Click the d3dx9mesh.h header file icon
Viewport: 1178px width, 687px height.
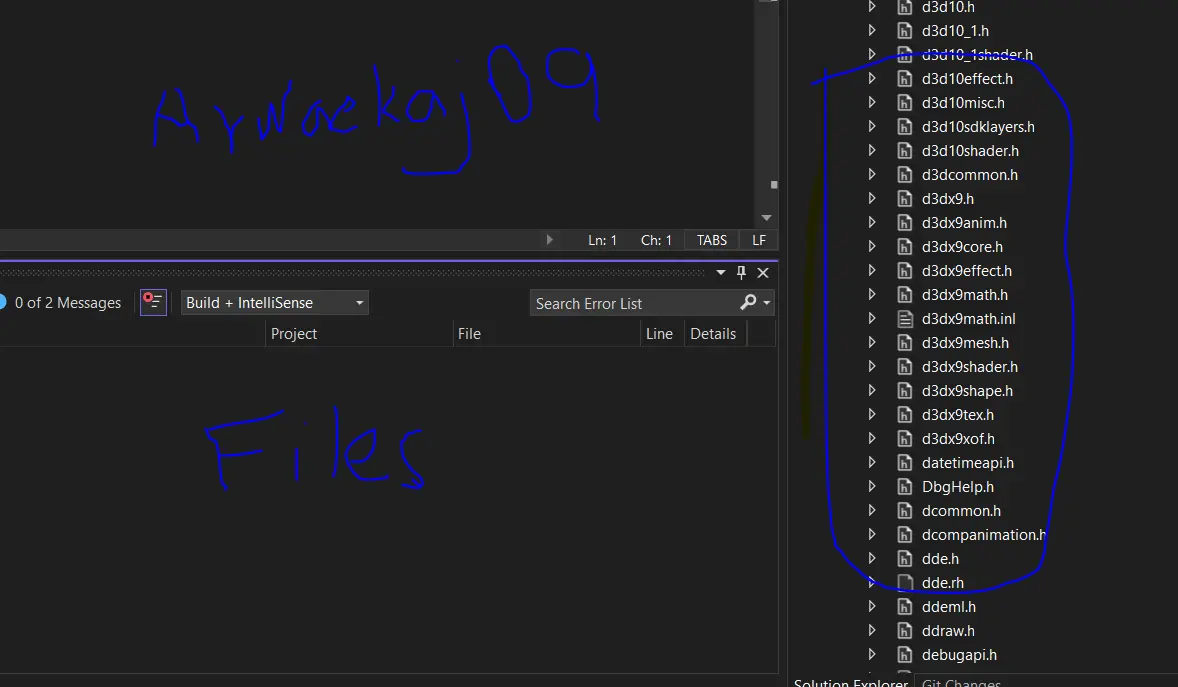(905, 343)
